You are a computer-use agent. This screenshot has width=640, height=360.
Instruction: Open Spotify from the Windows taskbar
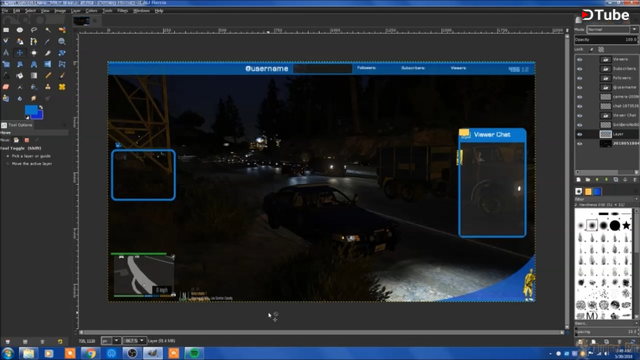point(194,353)
